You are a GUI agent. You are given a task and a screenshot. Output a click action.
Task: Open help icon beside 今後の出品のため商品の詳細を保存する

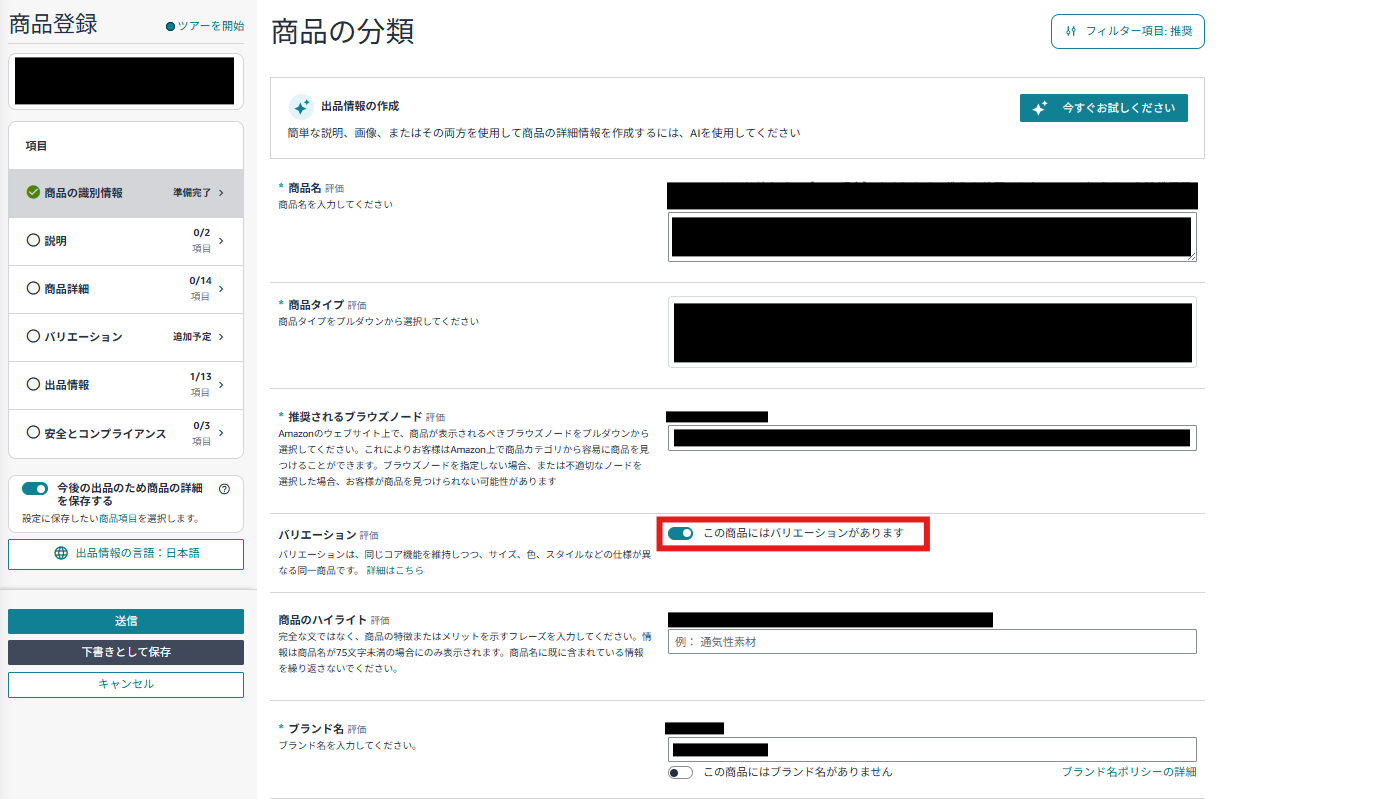[224, 489]
